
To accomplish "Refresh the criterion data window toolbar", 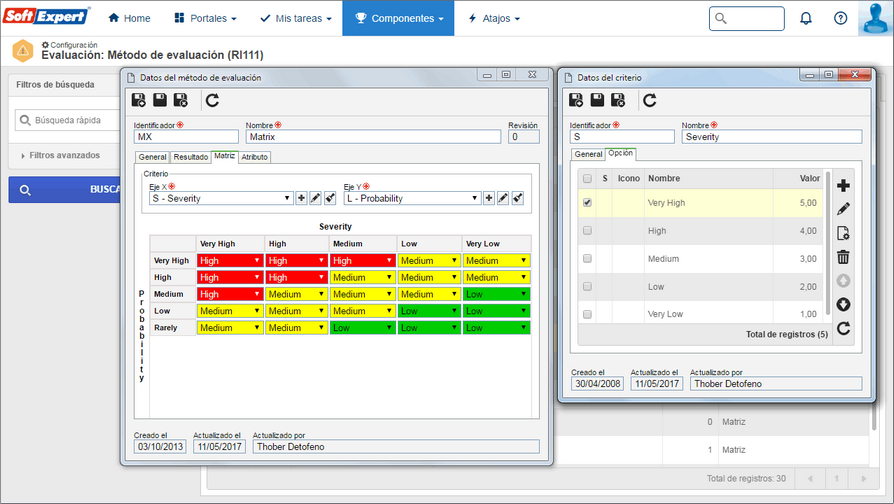I will point(649,100).
